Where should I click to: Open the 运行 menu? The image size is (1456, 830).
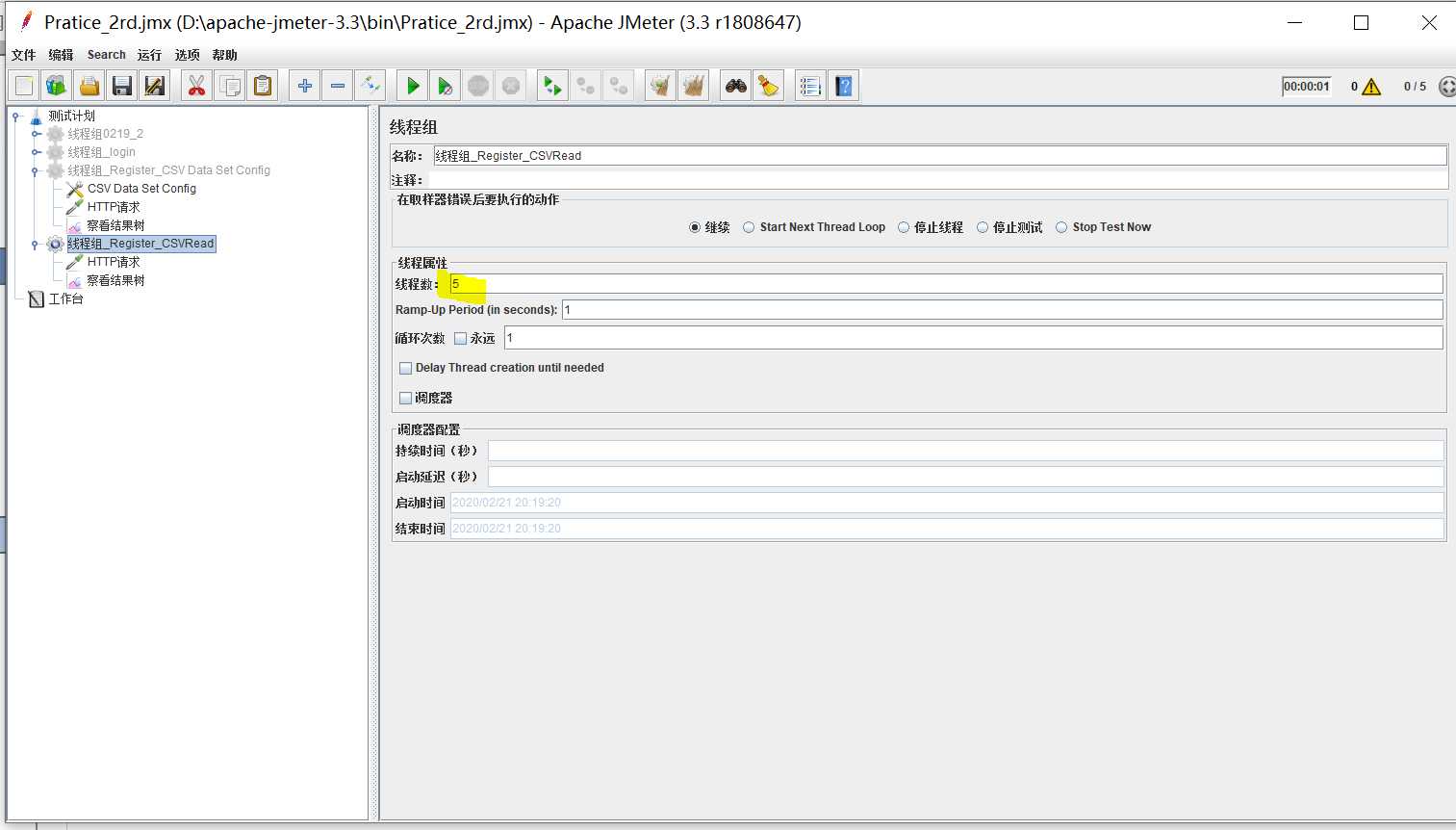pyautogui.click(x=149, y=55)
